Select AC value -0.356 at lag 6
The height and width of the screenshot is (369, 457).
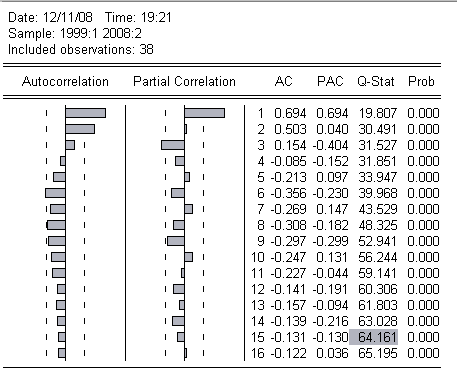click(288, 193)
